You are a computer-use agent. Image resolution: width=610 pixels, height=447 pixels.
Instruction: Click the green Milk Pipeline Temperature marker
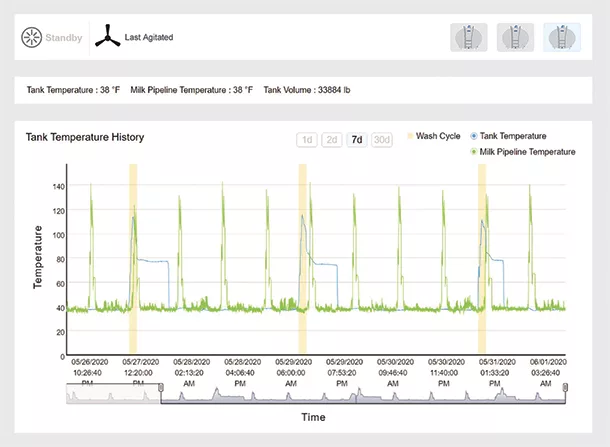click(474, 152)
